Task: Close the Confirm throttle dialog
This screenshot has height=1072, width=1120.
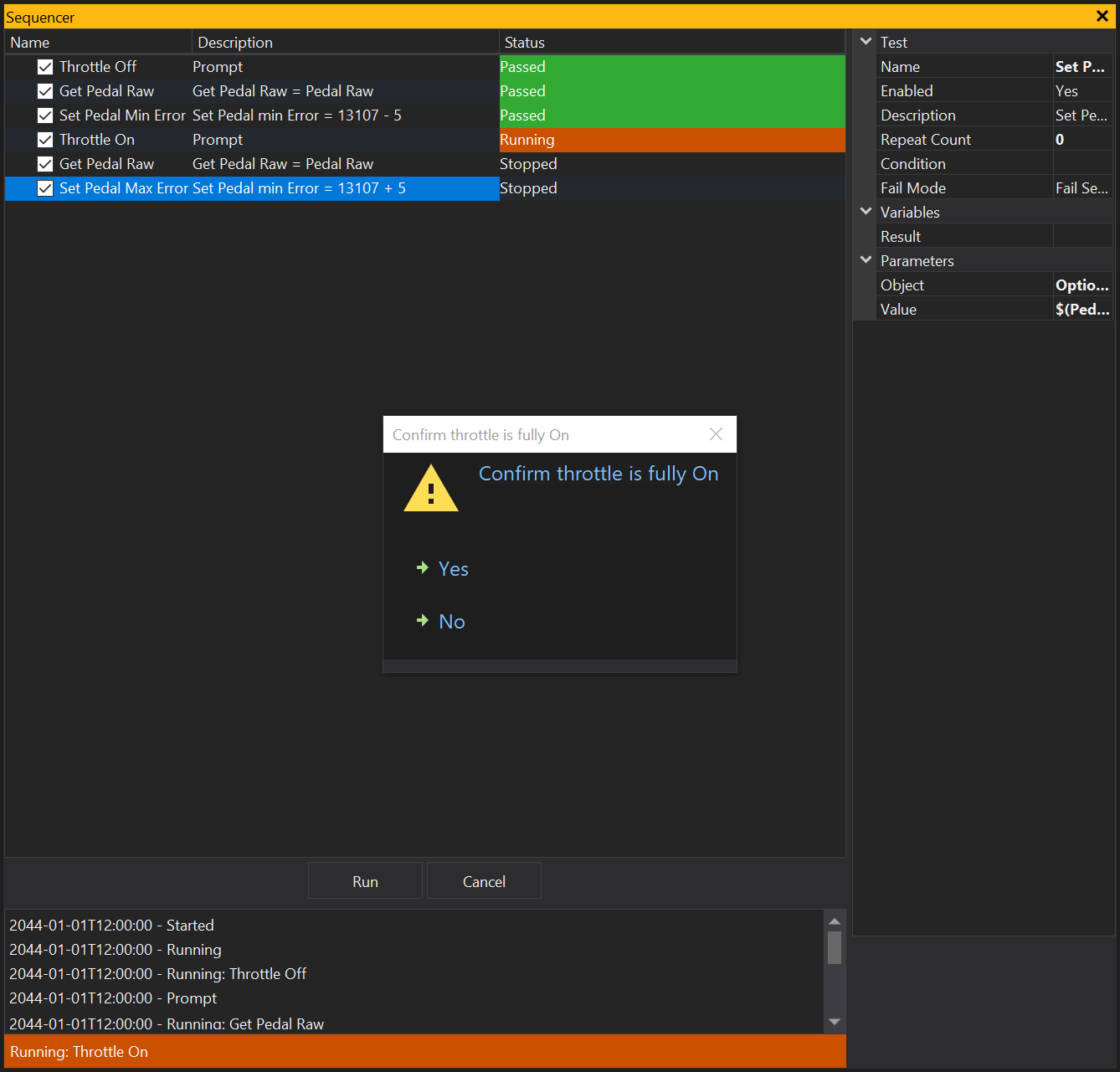Action: coord(716,434)
